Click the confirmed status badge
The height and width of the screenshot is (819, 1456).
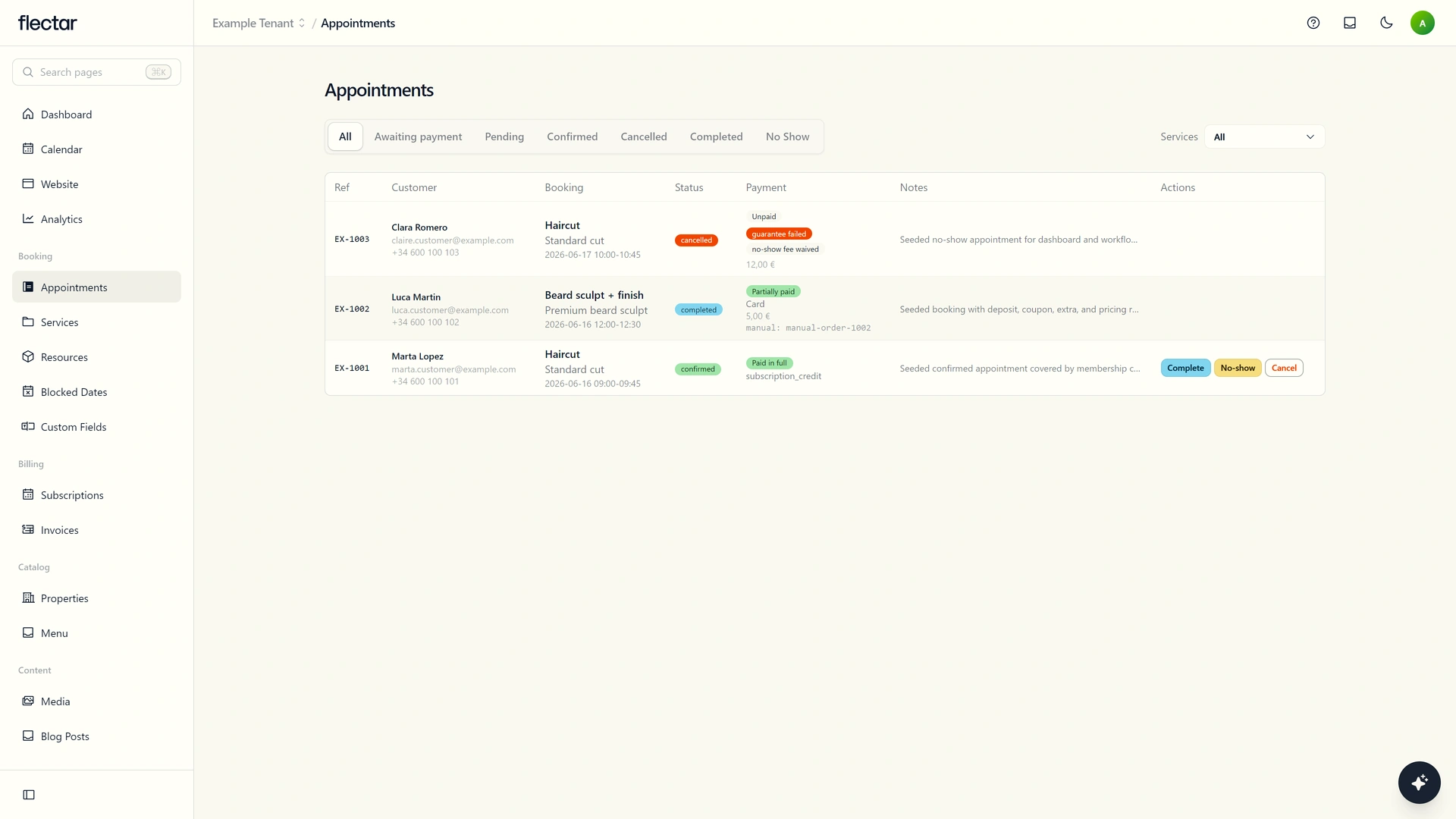pyautogui.click(x=698, y=369)
